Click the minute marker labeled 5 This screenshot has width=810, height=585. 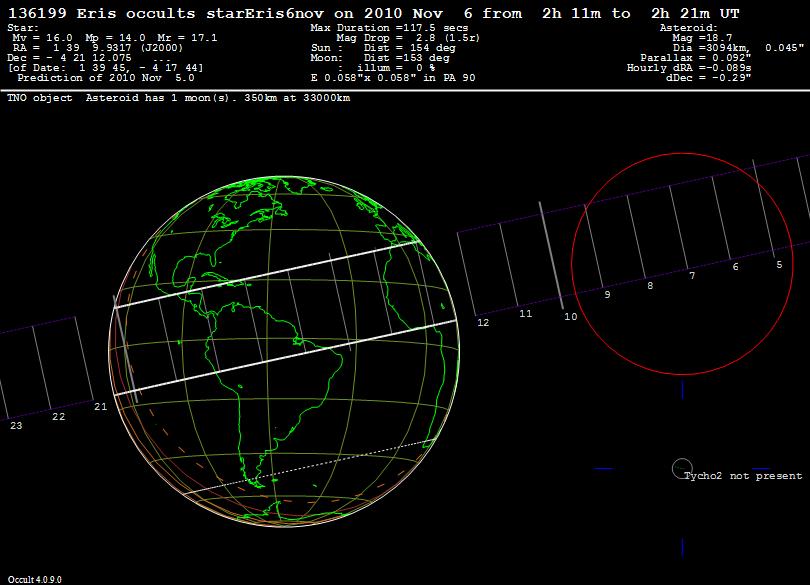click(x=780, y=265)
